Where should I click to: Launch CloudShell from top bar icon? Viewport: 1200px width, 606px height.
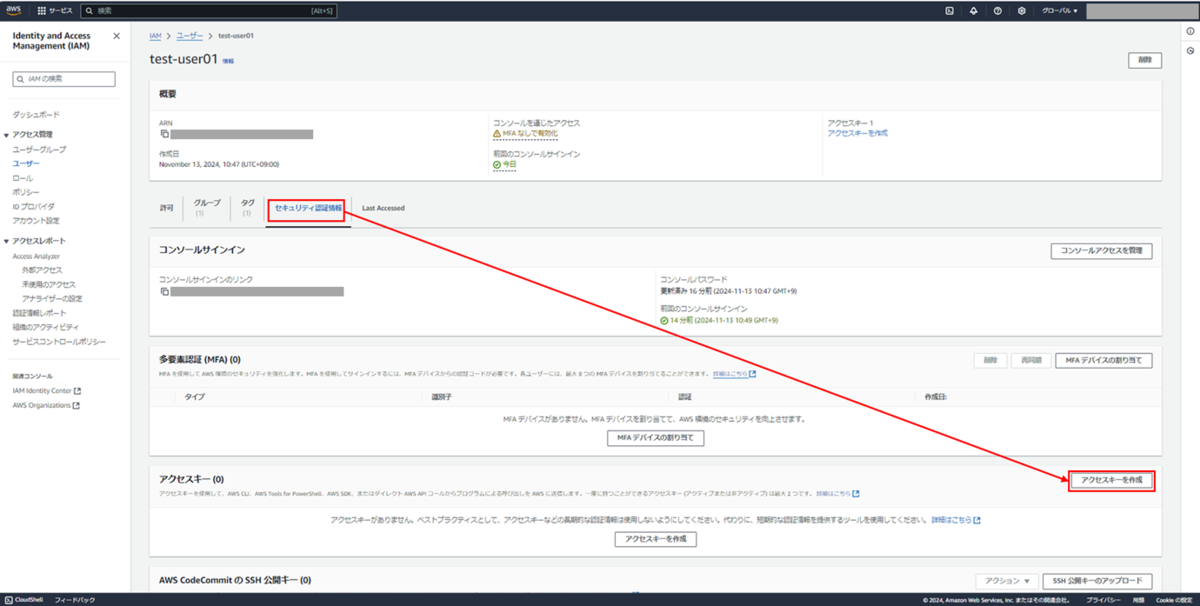[949, 10]
